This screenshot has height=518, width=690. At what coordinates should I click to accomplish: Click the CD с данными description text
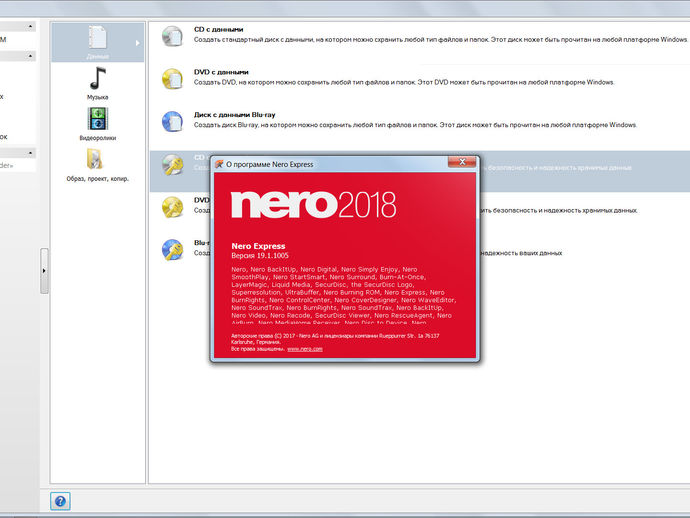click(x=440, y=40)
